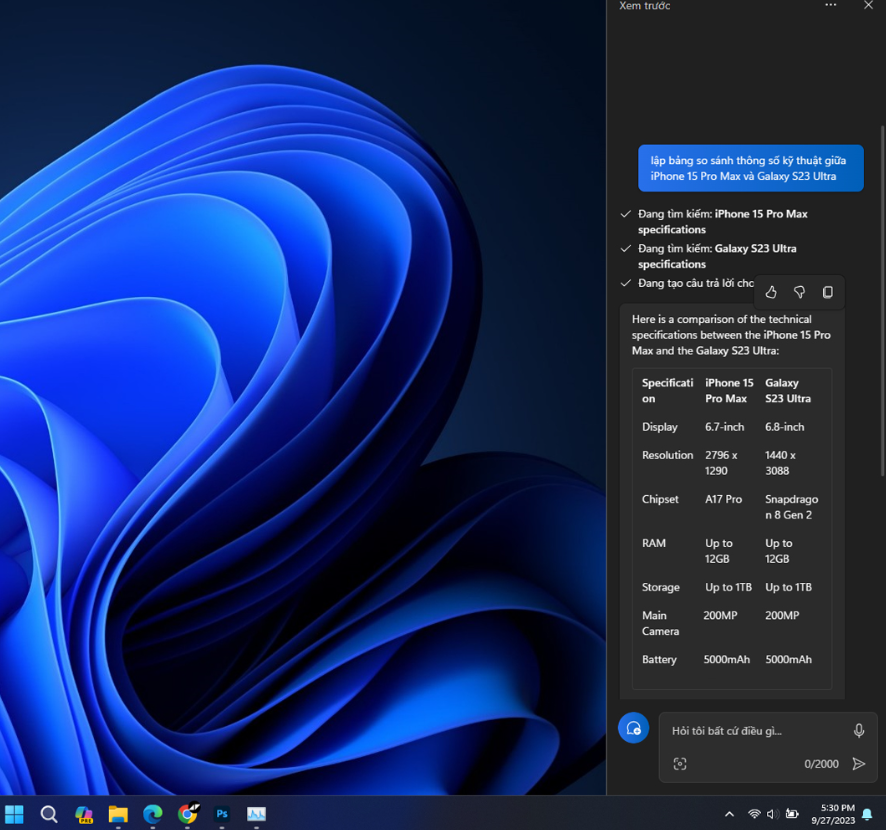Screen dimensions: 886x830
Task: Open Copilot from the taskbar
Action: (x=84, y=814)
